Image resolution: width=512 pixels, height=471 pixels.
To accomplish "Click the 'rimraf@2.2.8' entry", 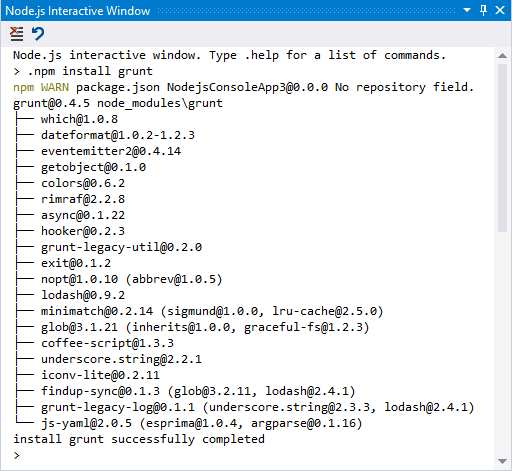I will pos(83,199).
